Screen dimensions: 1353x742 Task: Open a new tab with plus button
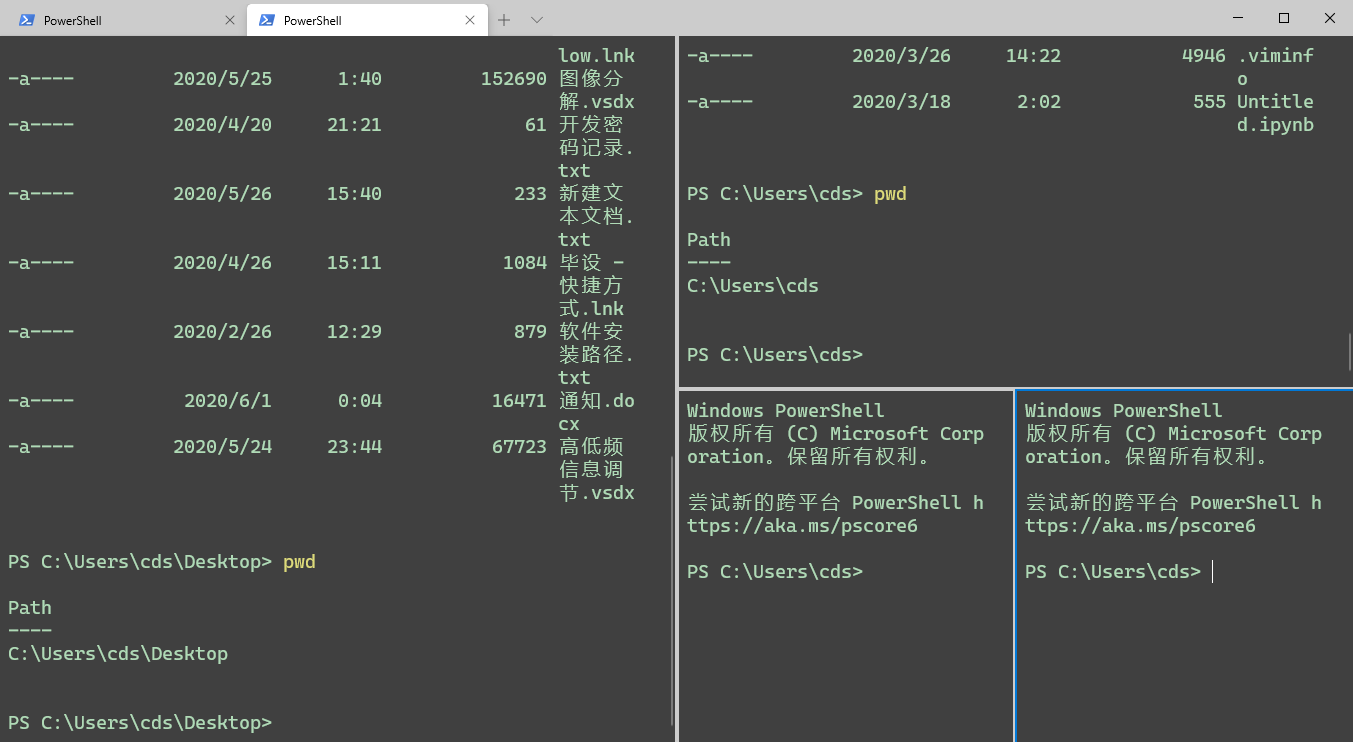click(504, 20)
